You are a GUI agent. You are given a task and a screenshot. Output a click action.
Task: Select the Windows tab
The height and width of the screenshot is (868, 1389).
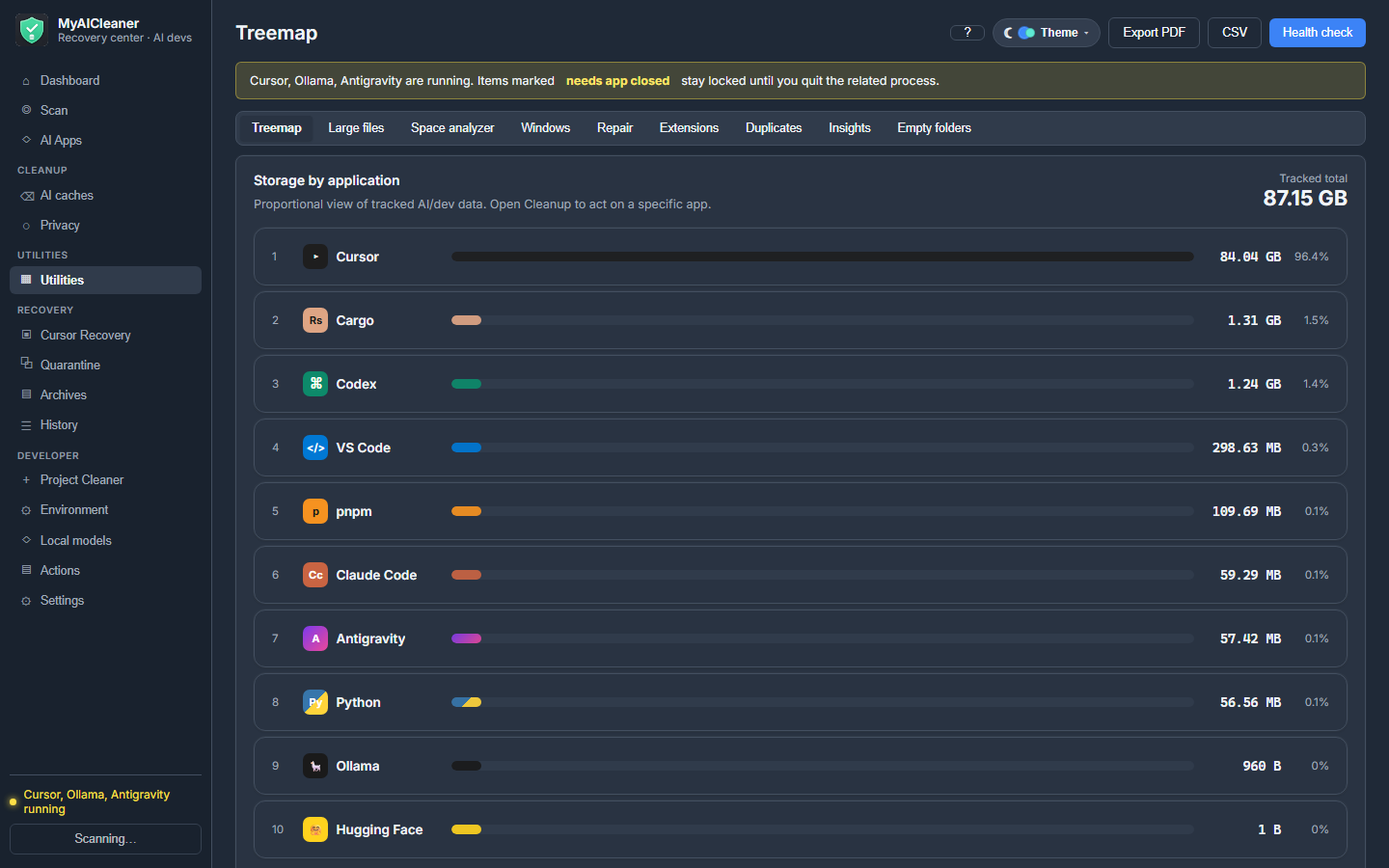click(x=545, y=128)
